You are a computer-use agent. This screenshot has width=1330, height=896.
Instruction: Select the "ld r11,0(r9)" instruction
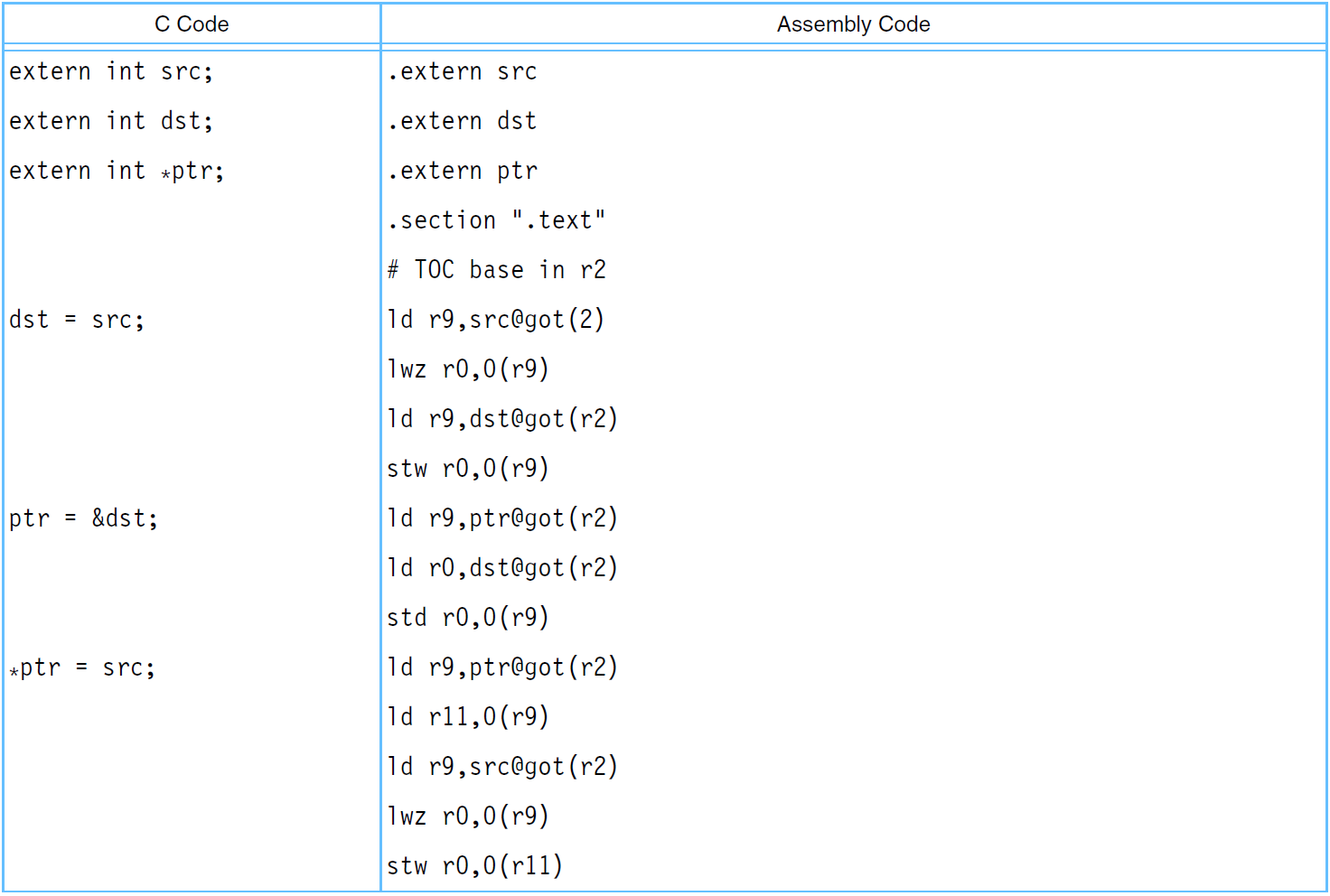click(468, 717)
